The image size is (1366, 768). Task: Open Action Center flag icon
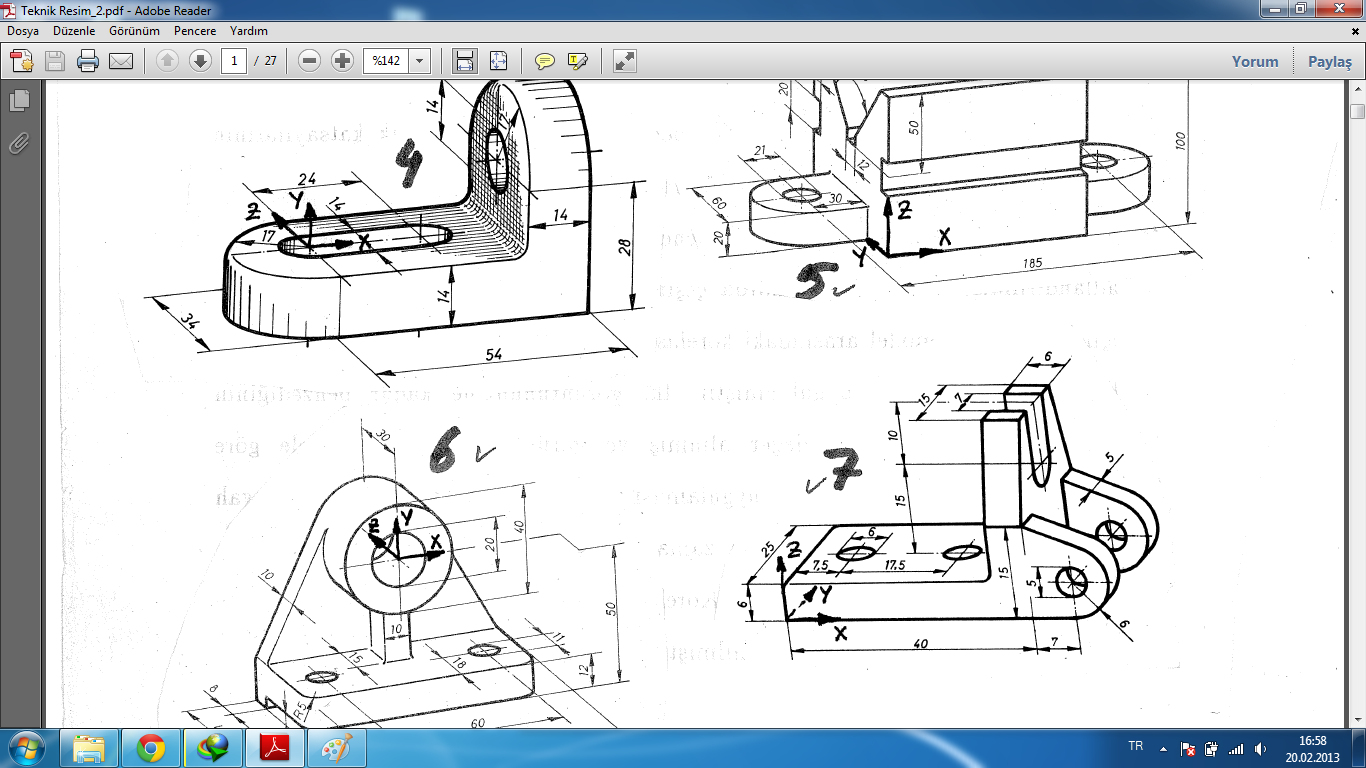click(1188, 748)
